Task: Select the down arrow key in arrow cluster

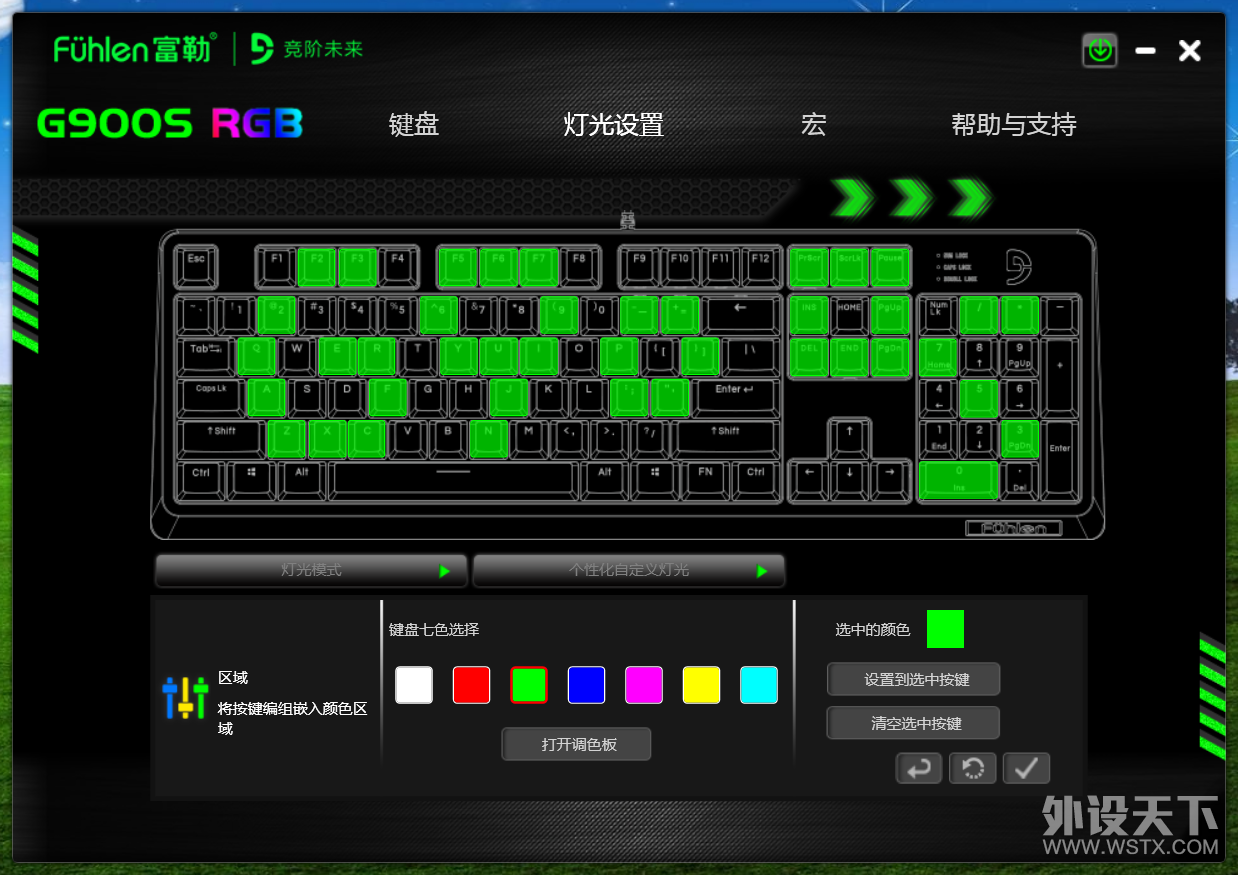Action: pos(849,478)
